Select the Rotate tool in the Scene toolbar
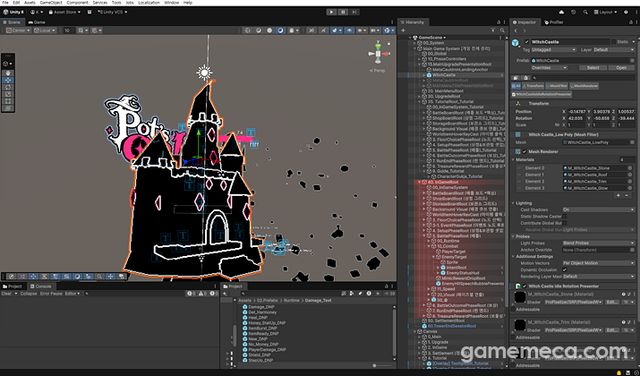 click(x=8, y=87)
